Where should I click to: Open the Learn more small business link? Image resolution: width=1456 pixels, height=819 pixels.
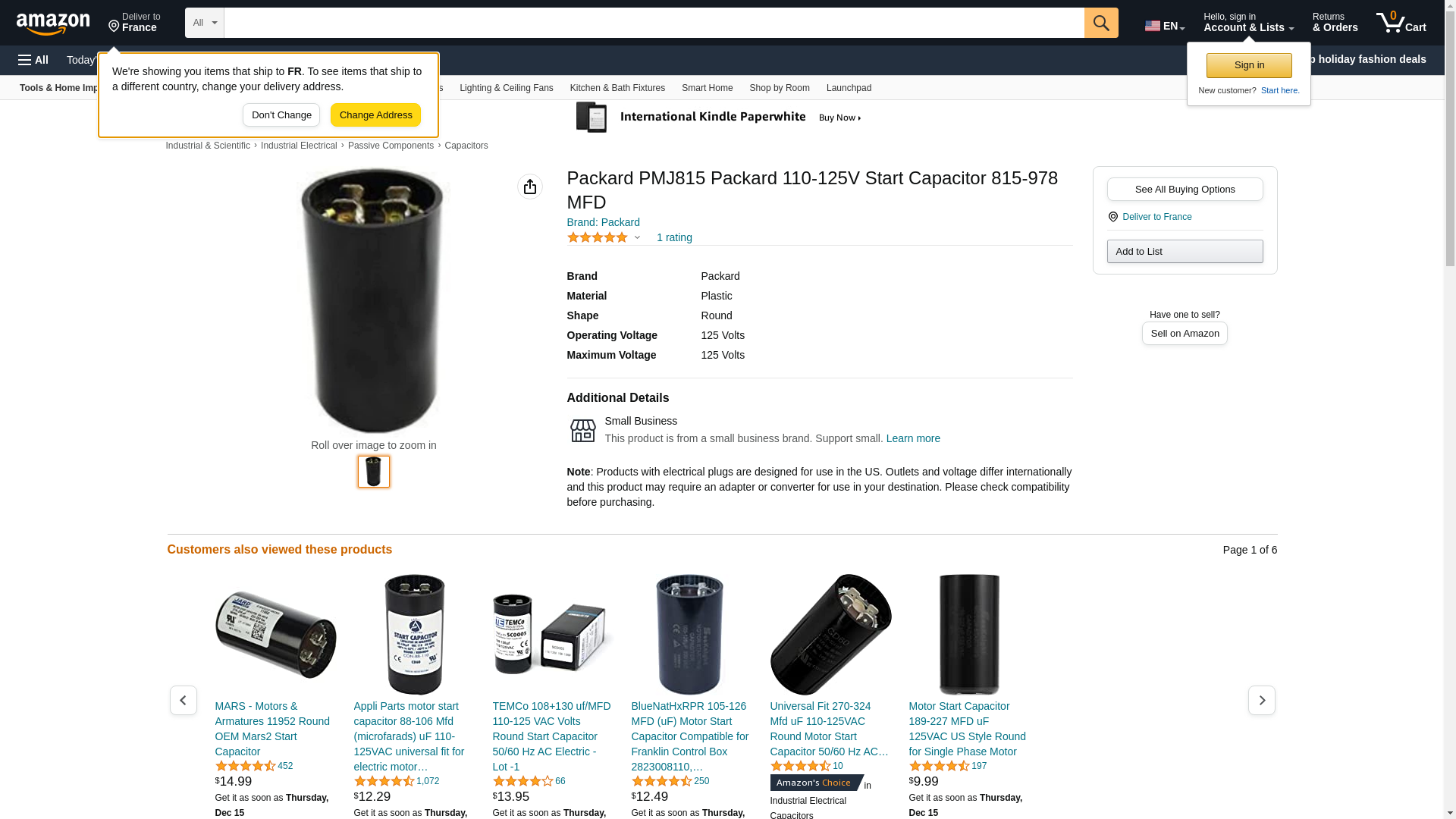(913, 438)
